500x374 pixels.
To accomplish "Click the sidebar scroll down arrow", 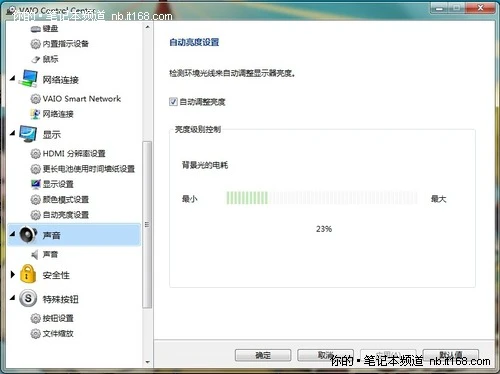I will coord(147,362).
